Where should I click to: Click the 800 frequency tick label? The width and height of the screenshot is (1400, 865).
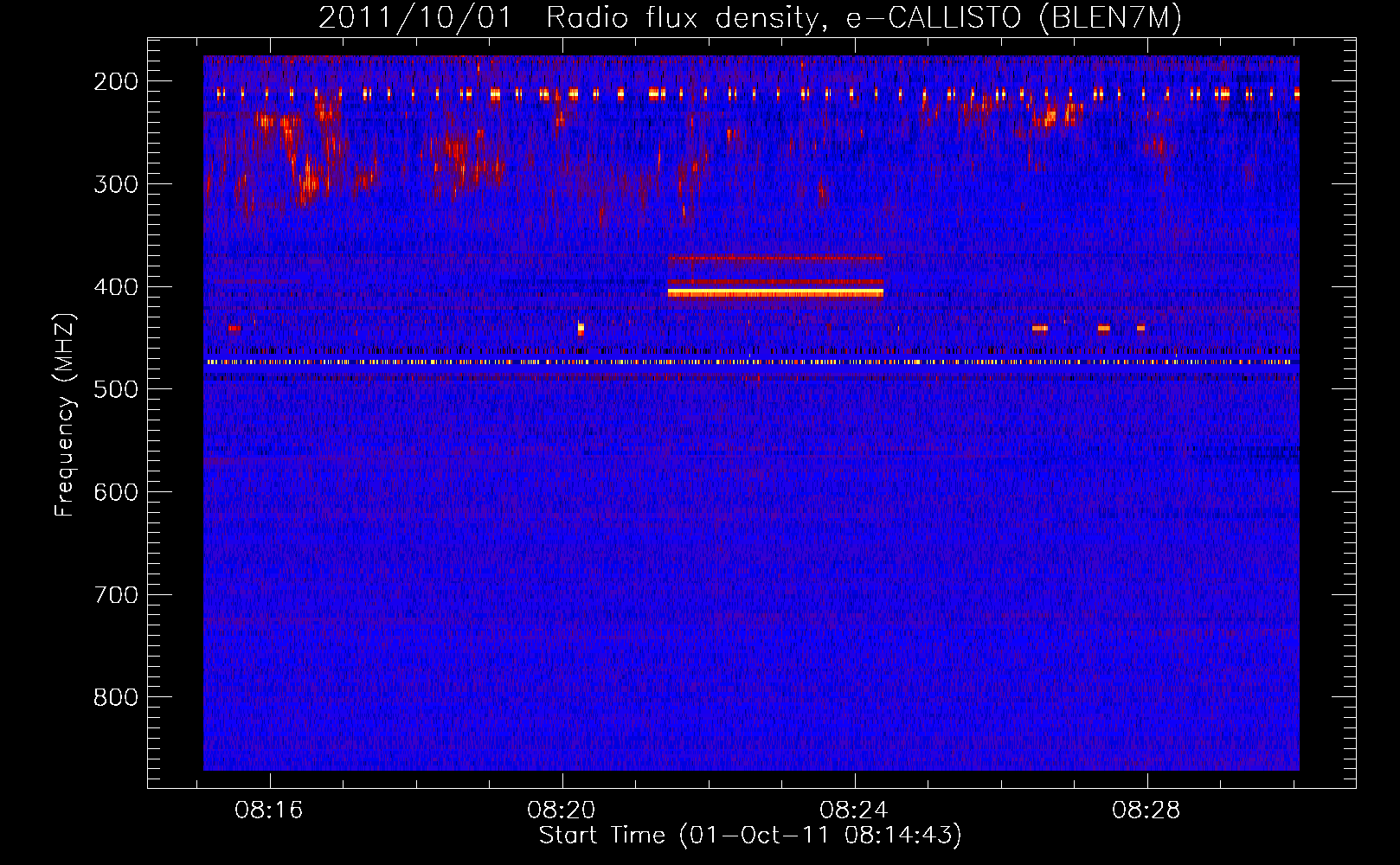coord(116,697)
